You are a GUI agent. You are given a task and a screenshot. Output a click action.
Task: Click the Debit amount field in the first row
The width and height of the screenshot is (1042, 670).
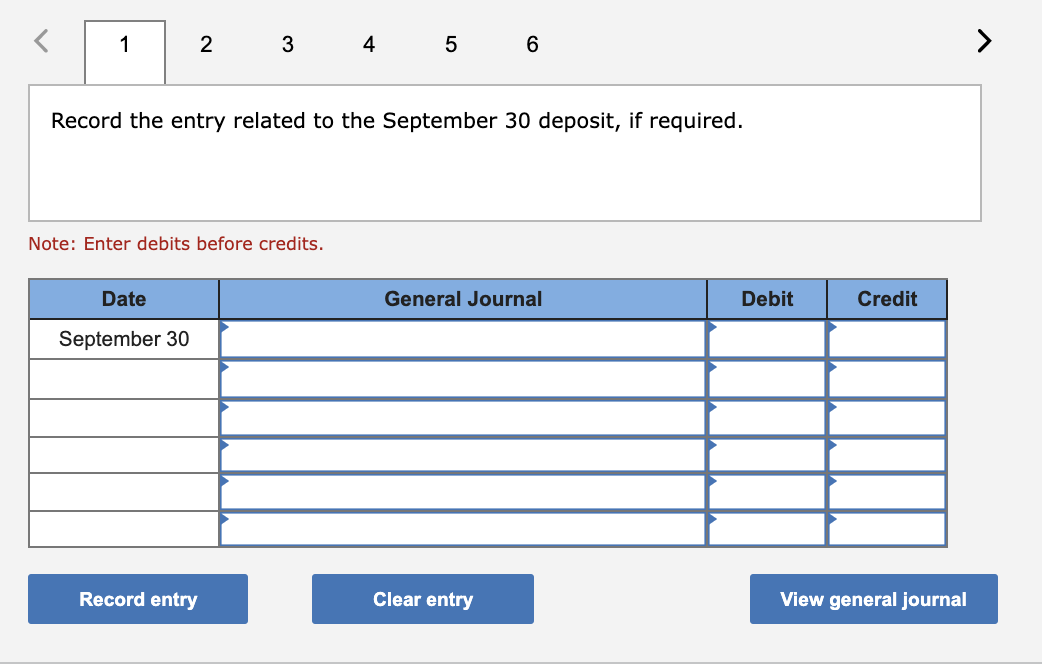(766, 340)
